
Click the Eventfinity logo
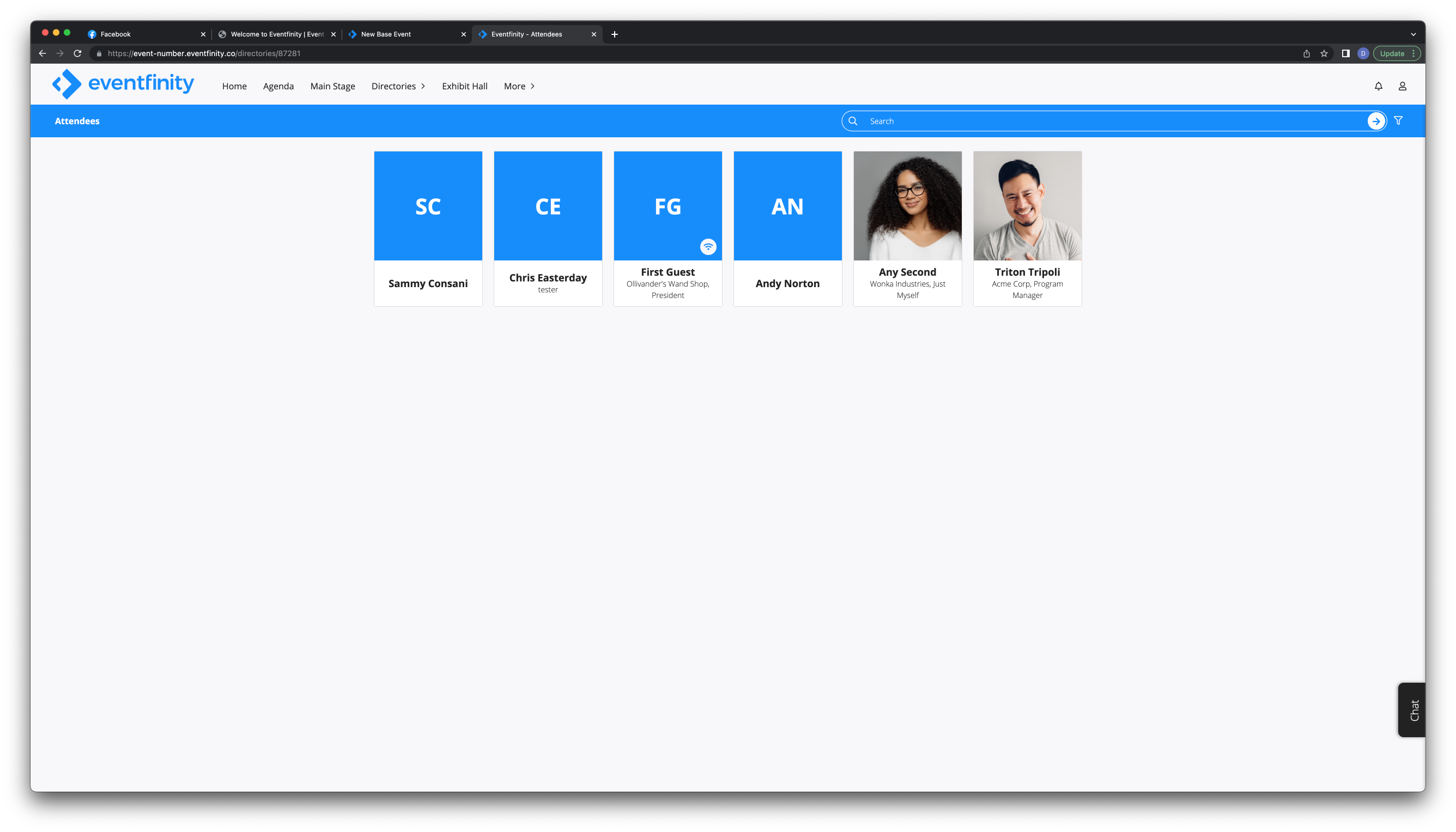coord(123,84)
